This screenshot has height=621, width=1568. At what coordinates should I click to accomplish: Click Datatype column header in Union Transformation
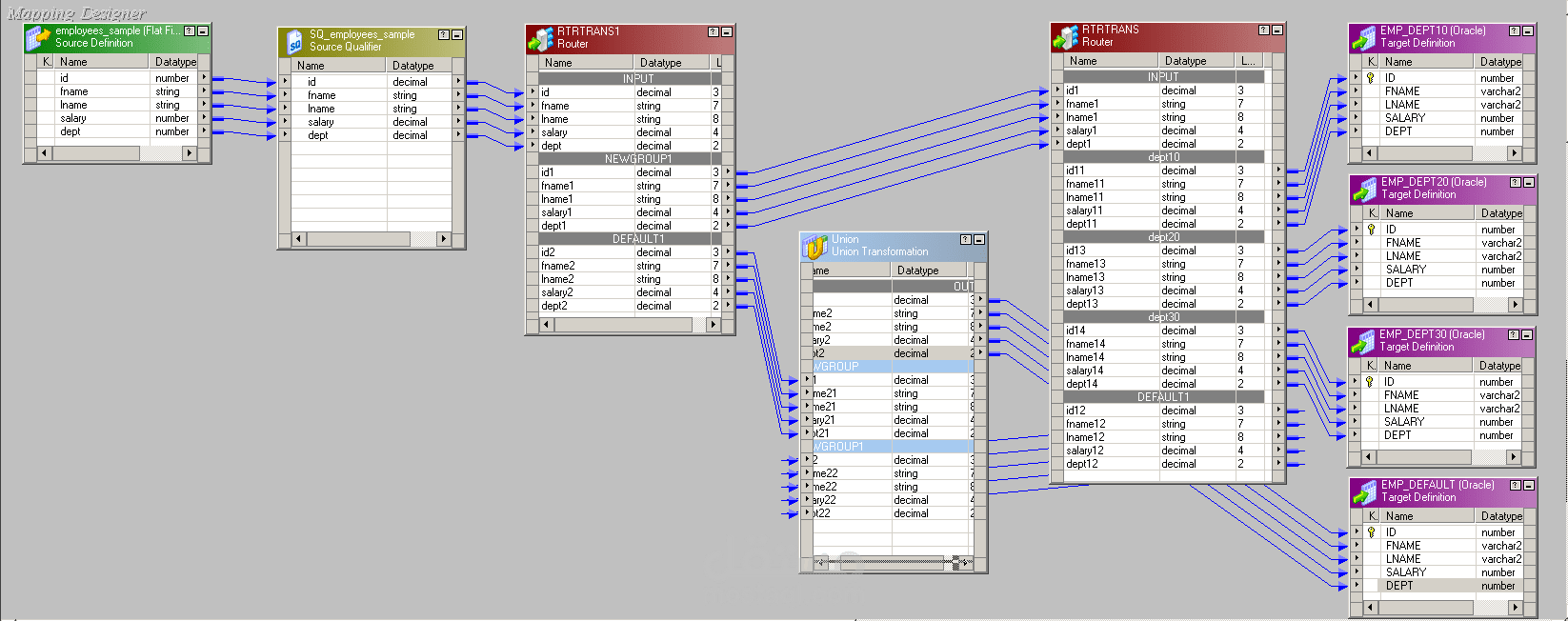[930, 270]
